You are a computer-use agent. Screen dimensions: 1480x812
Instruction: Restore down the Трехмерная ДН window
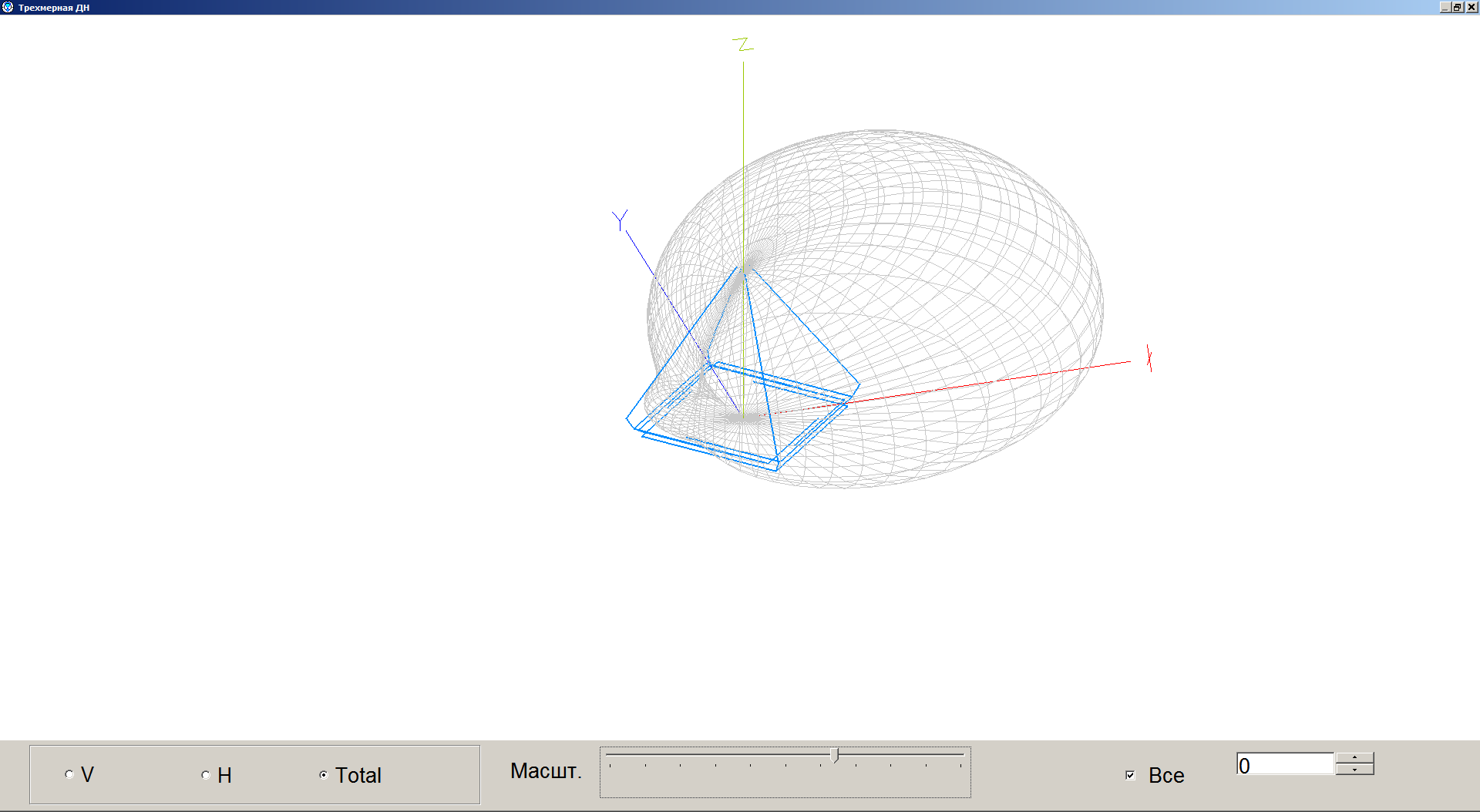[1457, 7]
